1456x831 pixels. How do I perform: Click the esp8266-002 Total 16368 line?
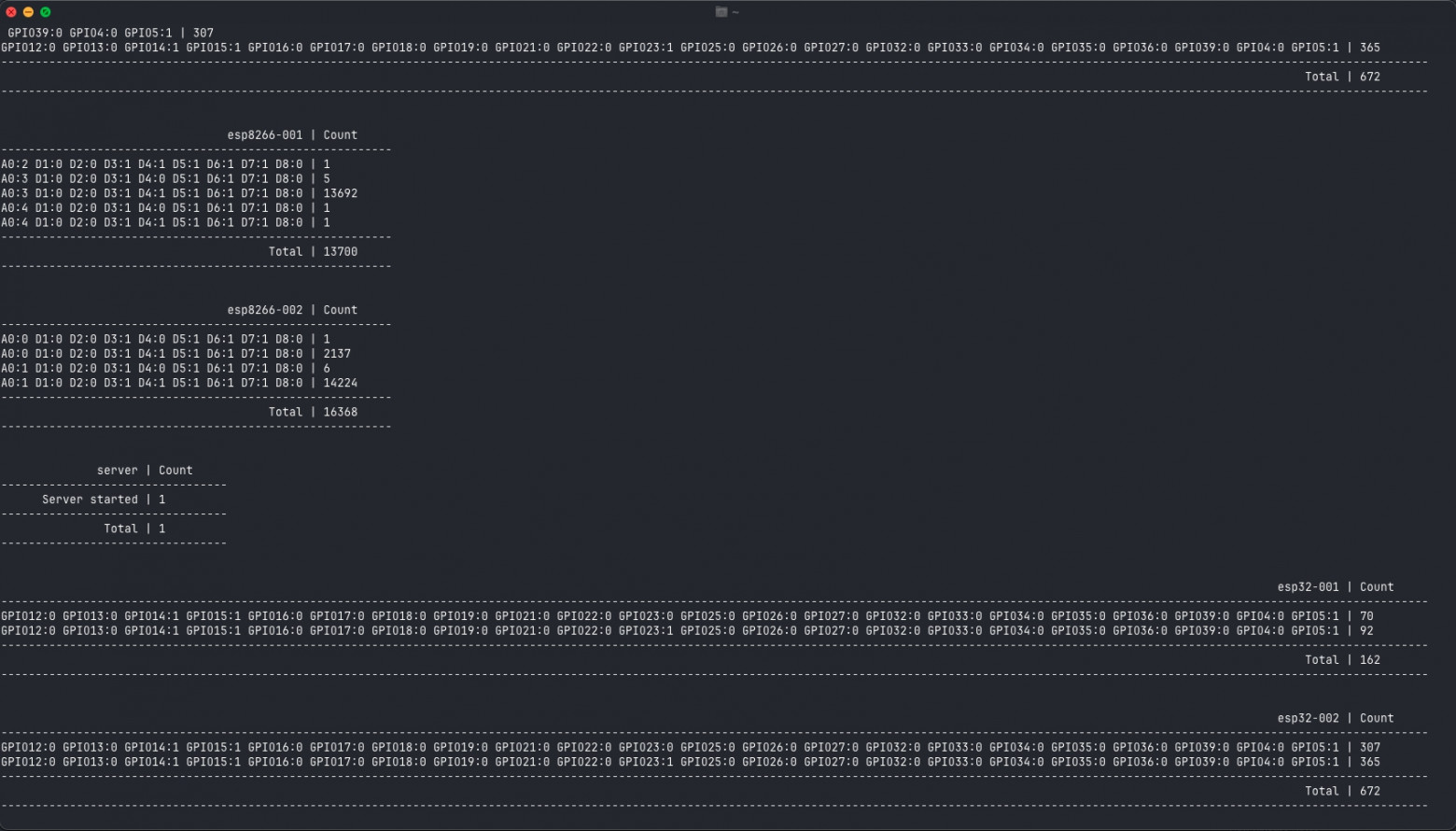pos(313,412)
